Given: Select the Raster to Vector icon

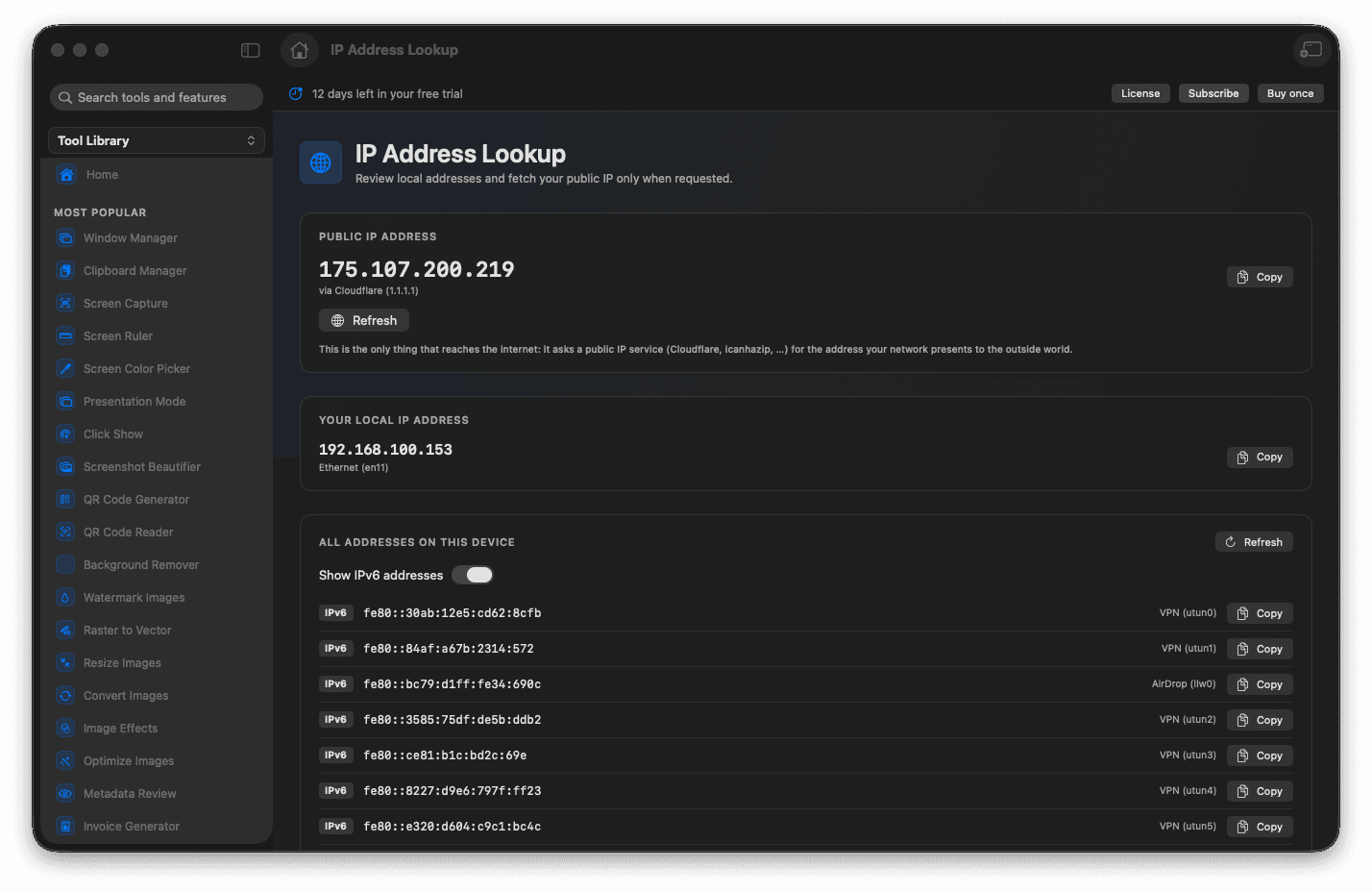Looking at the screenshot, I should tap(65, 631).
